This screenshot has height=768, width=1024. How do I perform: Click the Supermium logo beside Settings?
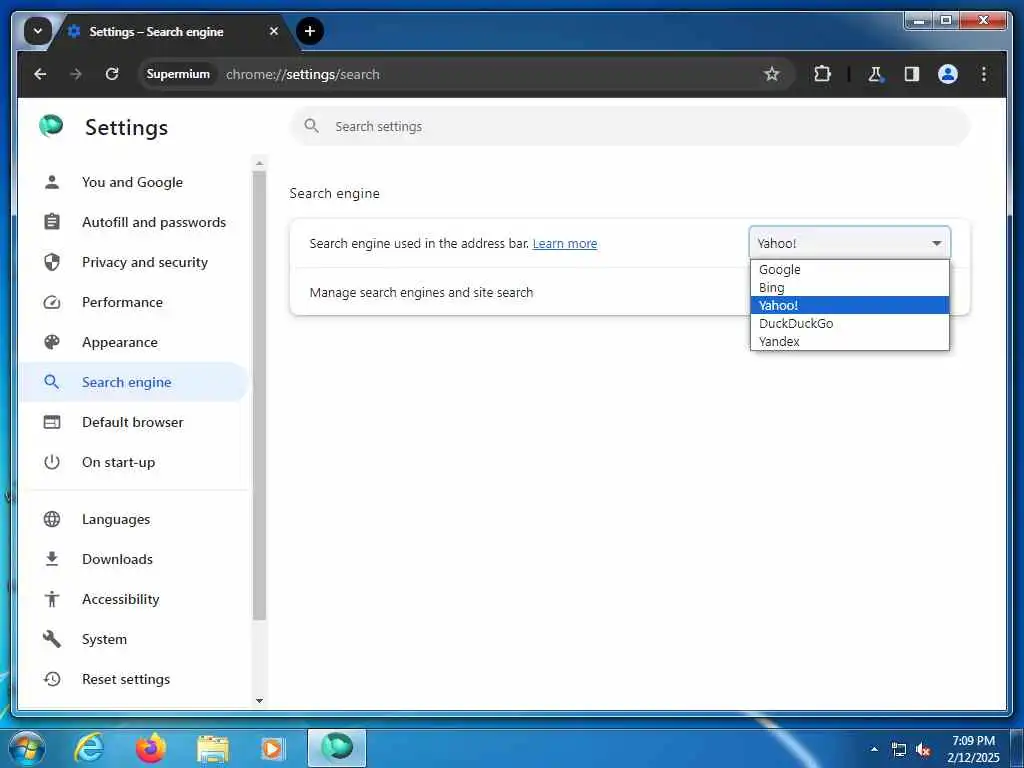pyautogui.click(x=51, y=125)
